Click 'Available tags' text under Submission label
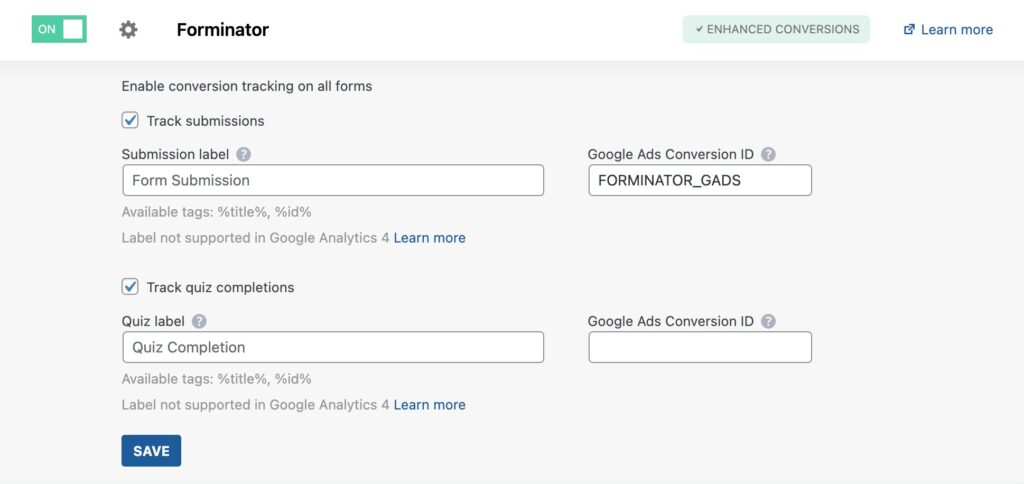This screenshot has width=1024, height=484. [216, 212]
